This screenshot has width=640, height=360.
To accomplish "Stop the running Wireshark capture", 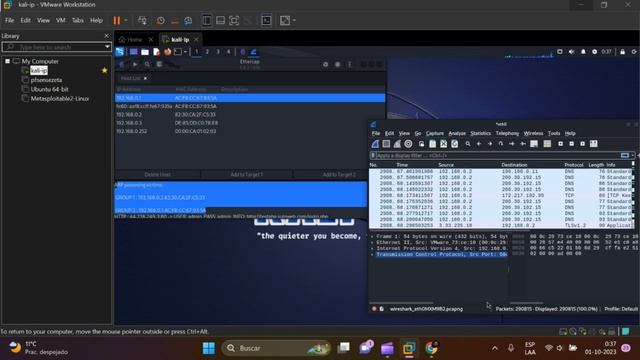I will 386,144.
